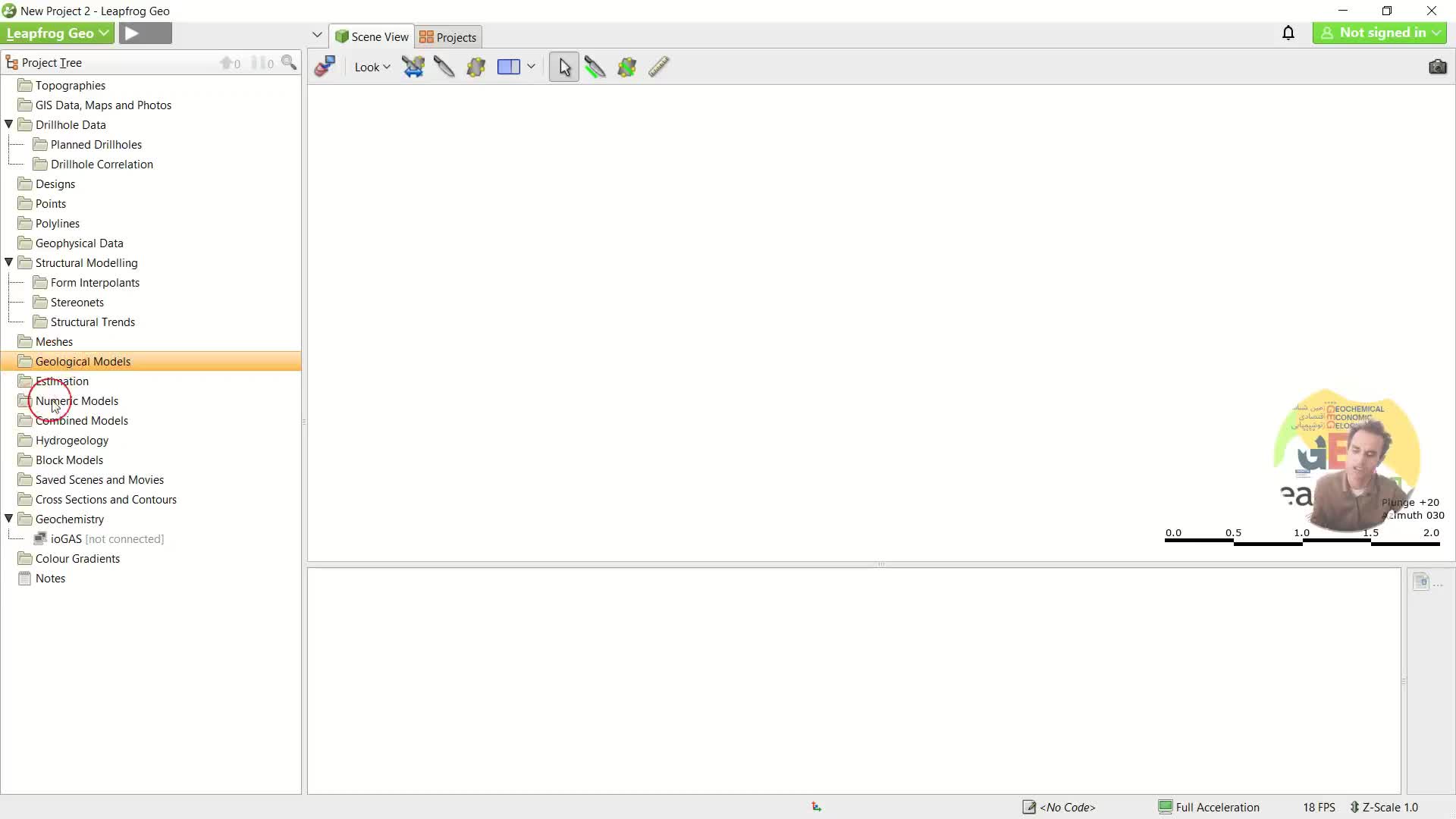Click the draw polyline knife icon
1456x819 pixels.
(x=595, y=67)
